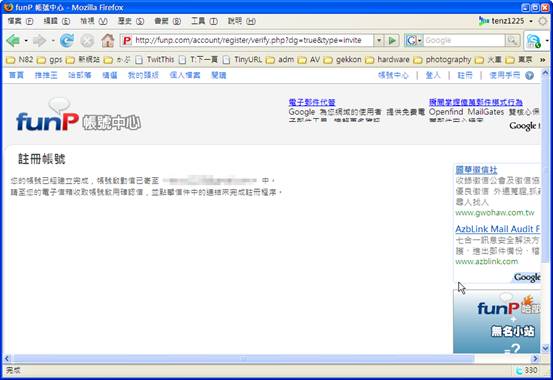Click the magnifier search button
Screen dimensions: 553x380
[512, 41]
